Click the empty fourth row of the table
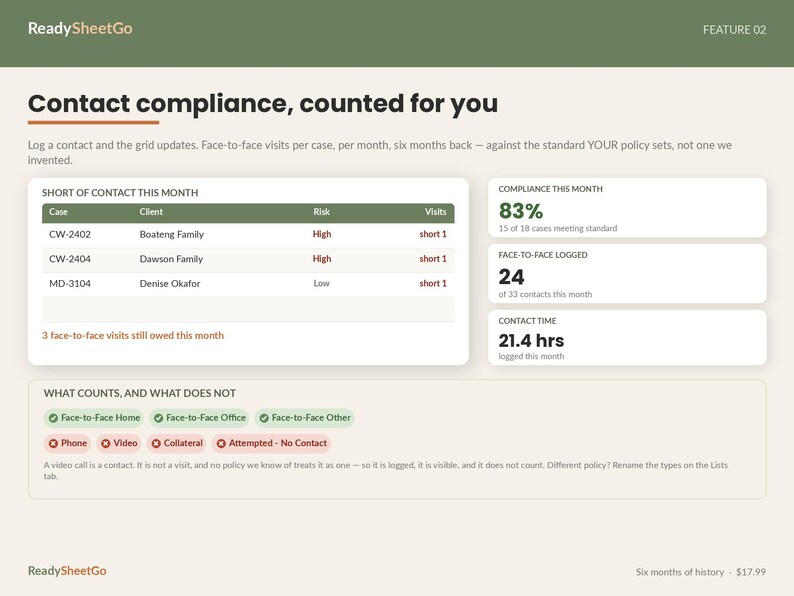Screen dimensions: 794x596 tap(248, 309)
